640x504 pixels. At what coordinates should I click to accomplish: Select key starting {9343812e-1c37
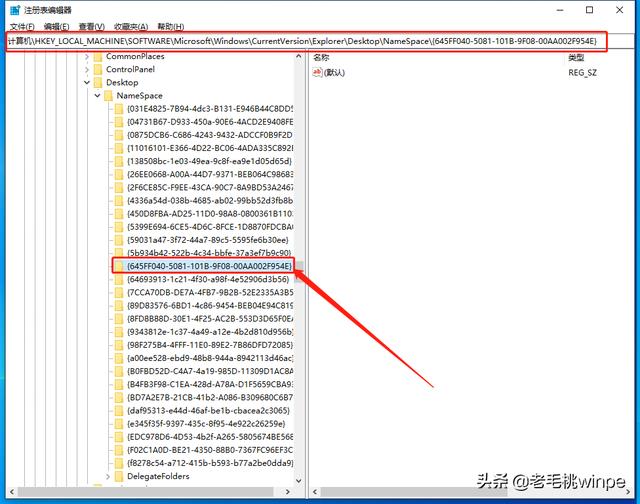click(x=210, y=332)
